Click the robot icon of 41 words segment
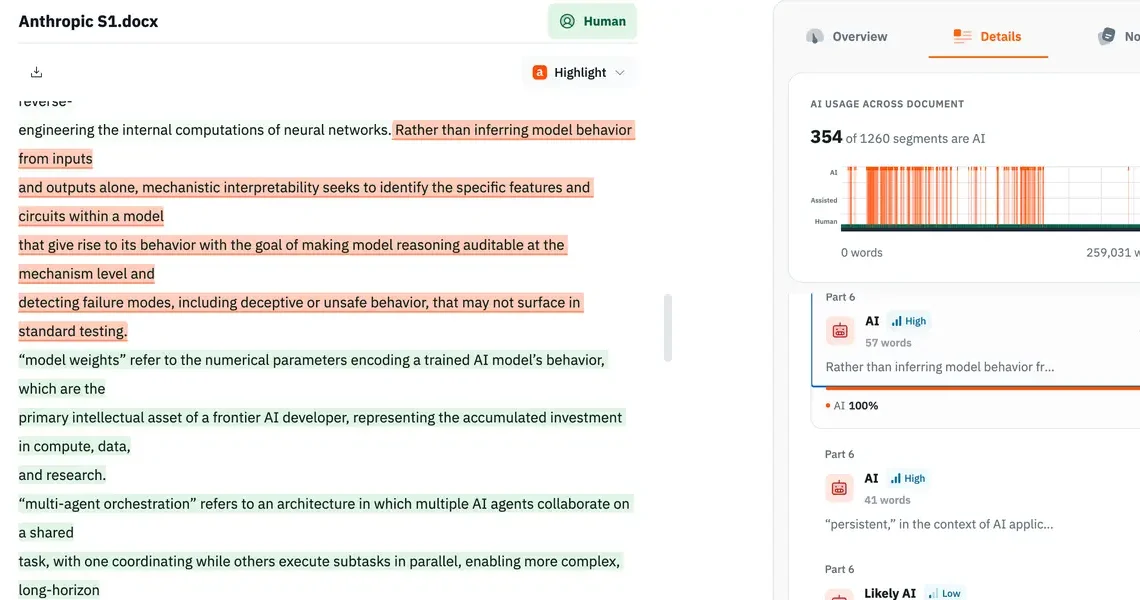Image resolution: width=1140 pixels, height=600 pixels. point(839,488)
